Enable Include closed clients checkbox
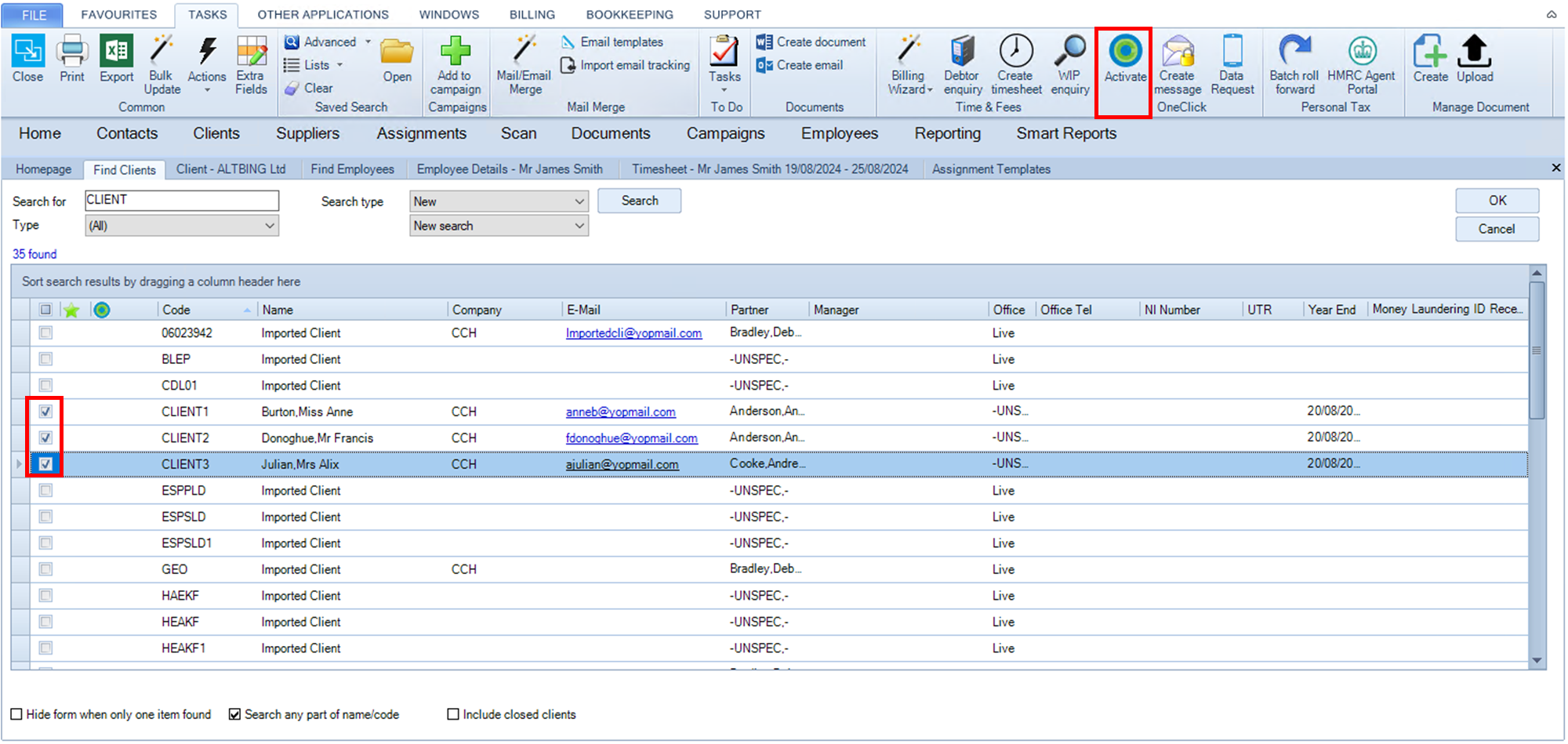This screenshot has height=744, width=1568. 453,714
